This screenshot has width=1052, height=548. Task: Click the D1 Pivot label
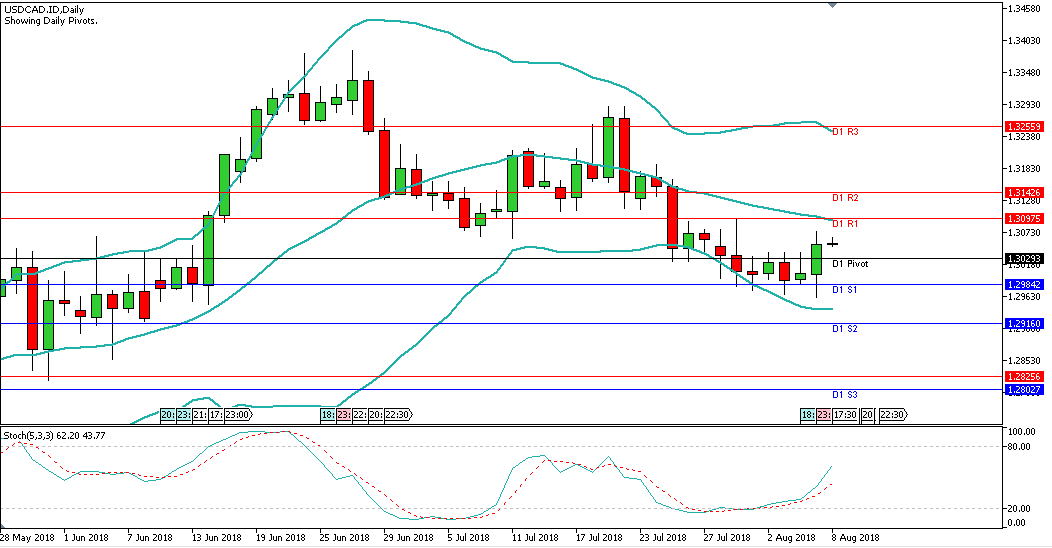tap(850, 264)
